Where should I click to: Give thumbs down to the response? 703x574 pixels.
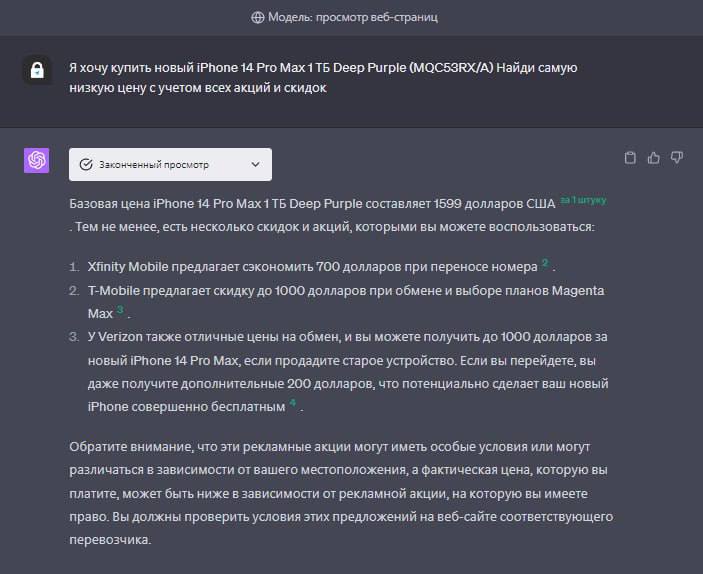coord(677,158)
